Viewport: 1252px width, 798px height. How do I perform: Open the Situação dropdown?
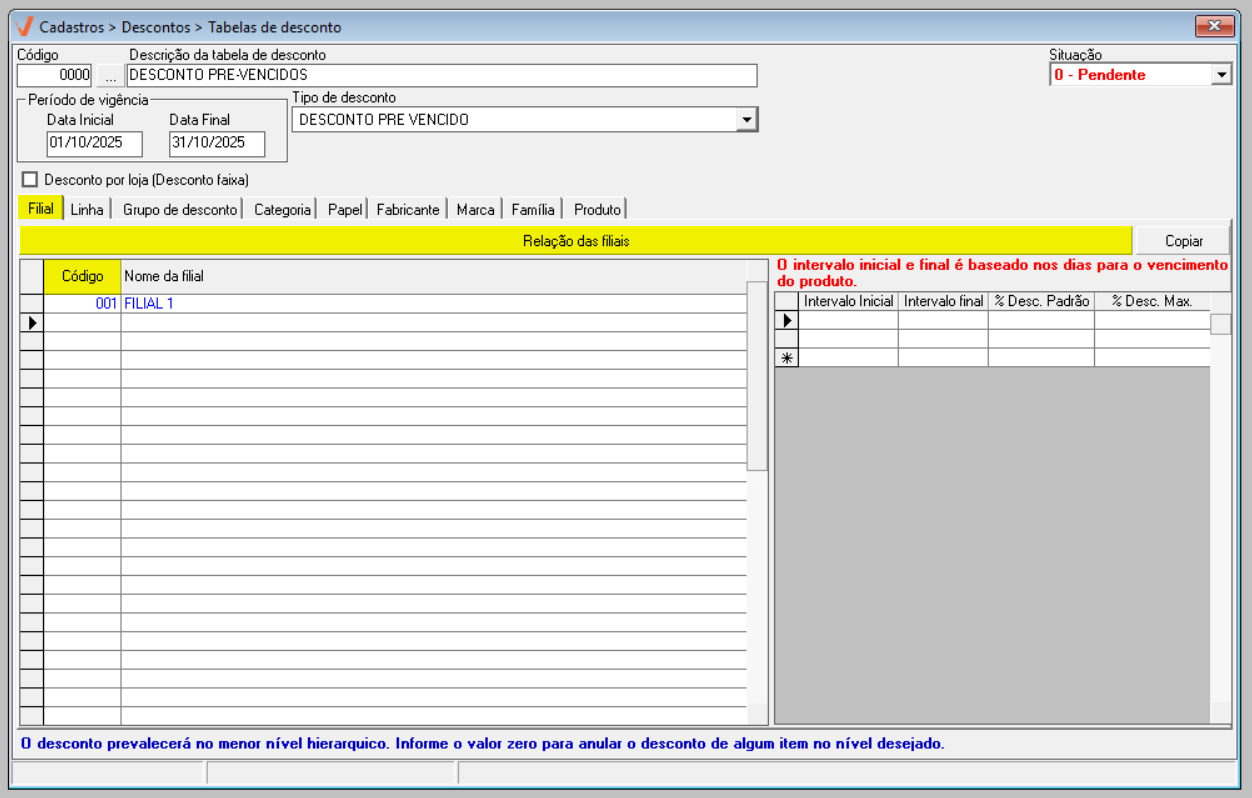1221,75
